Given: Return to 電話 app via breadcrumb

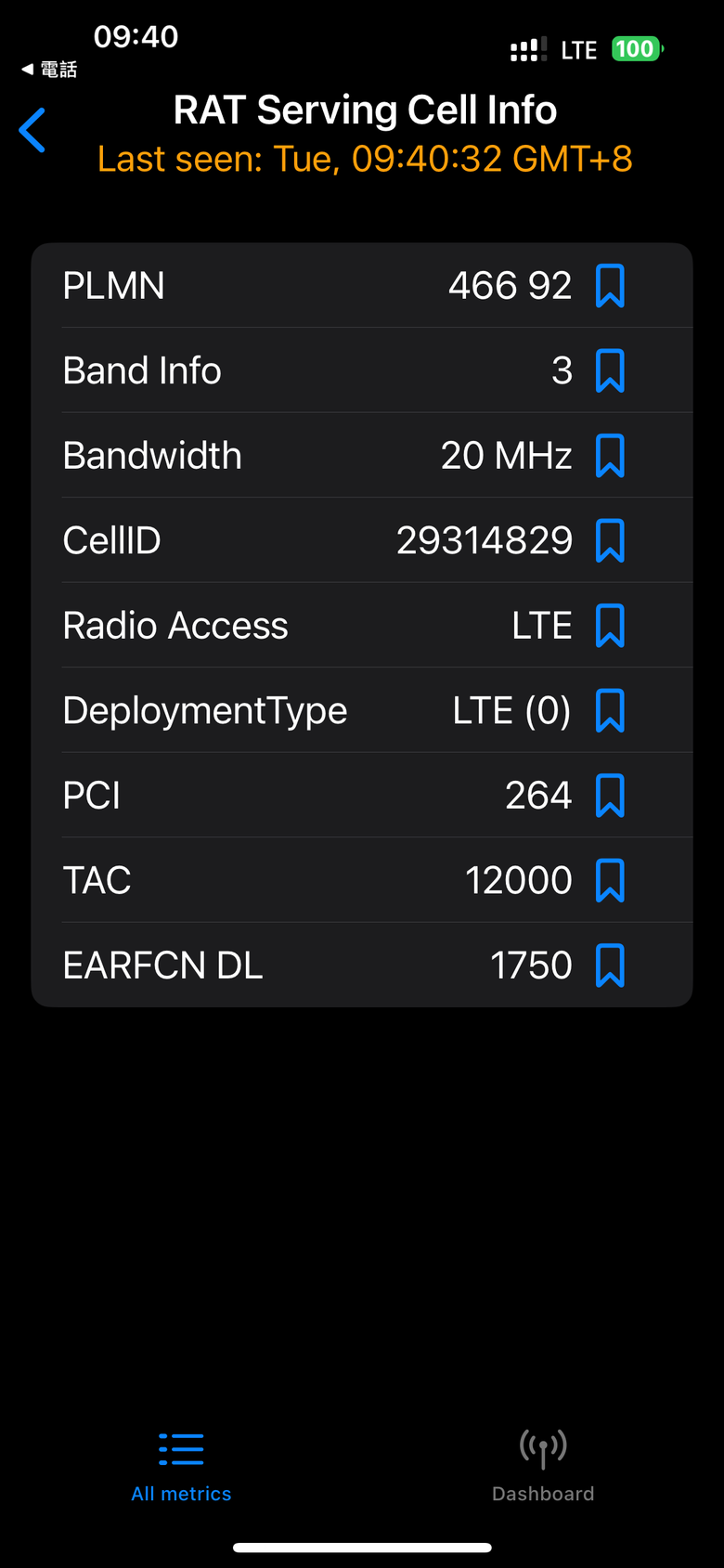Looking at the screenshot, I should 49,70.
